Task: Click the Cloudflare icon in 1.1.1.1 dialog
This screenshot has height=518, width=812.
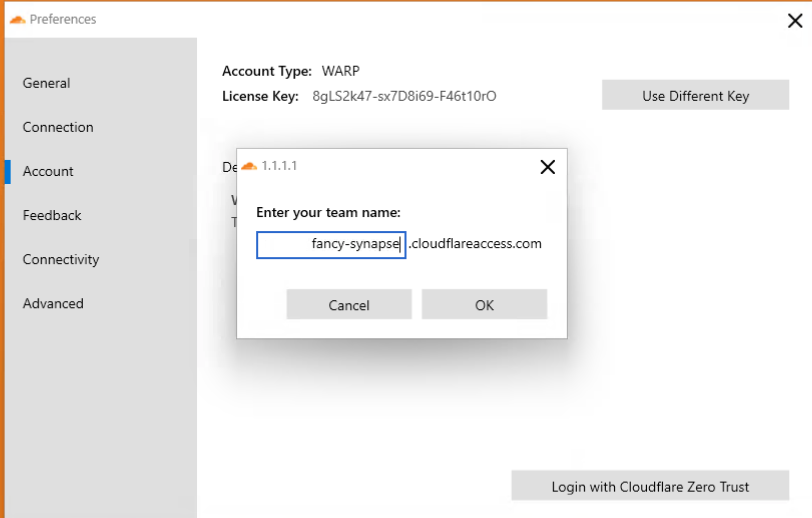Action: [x=249, y=166]
